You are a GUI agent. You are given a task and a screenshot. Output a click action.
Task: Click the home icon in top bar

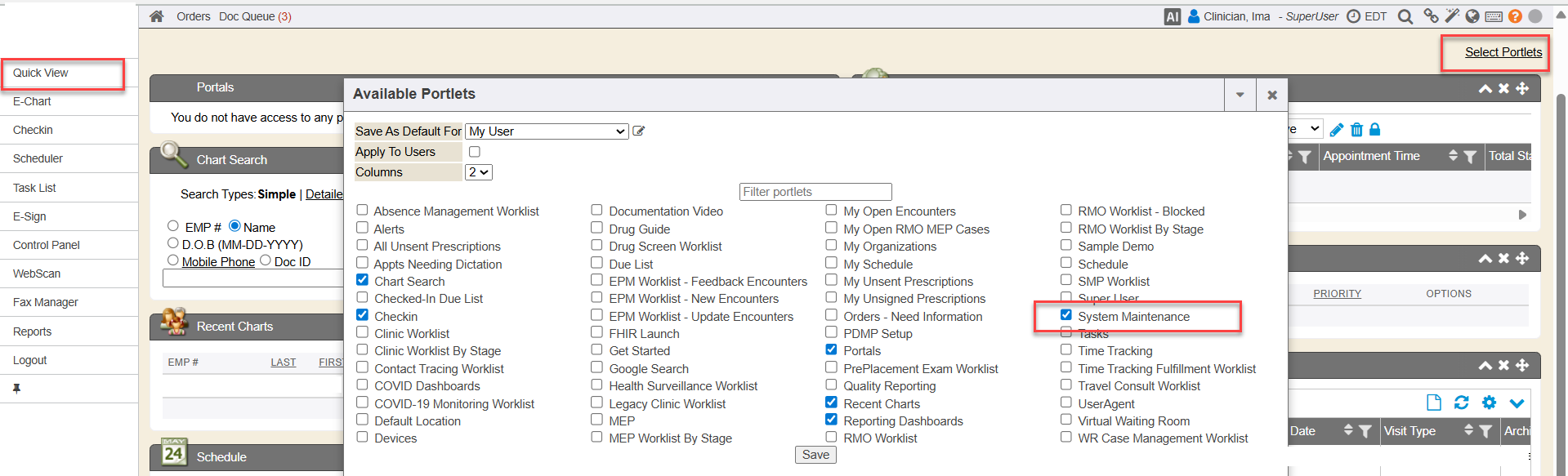pos(157,16)
